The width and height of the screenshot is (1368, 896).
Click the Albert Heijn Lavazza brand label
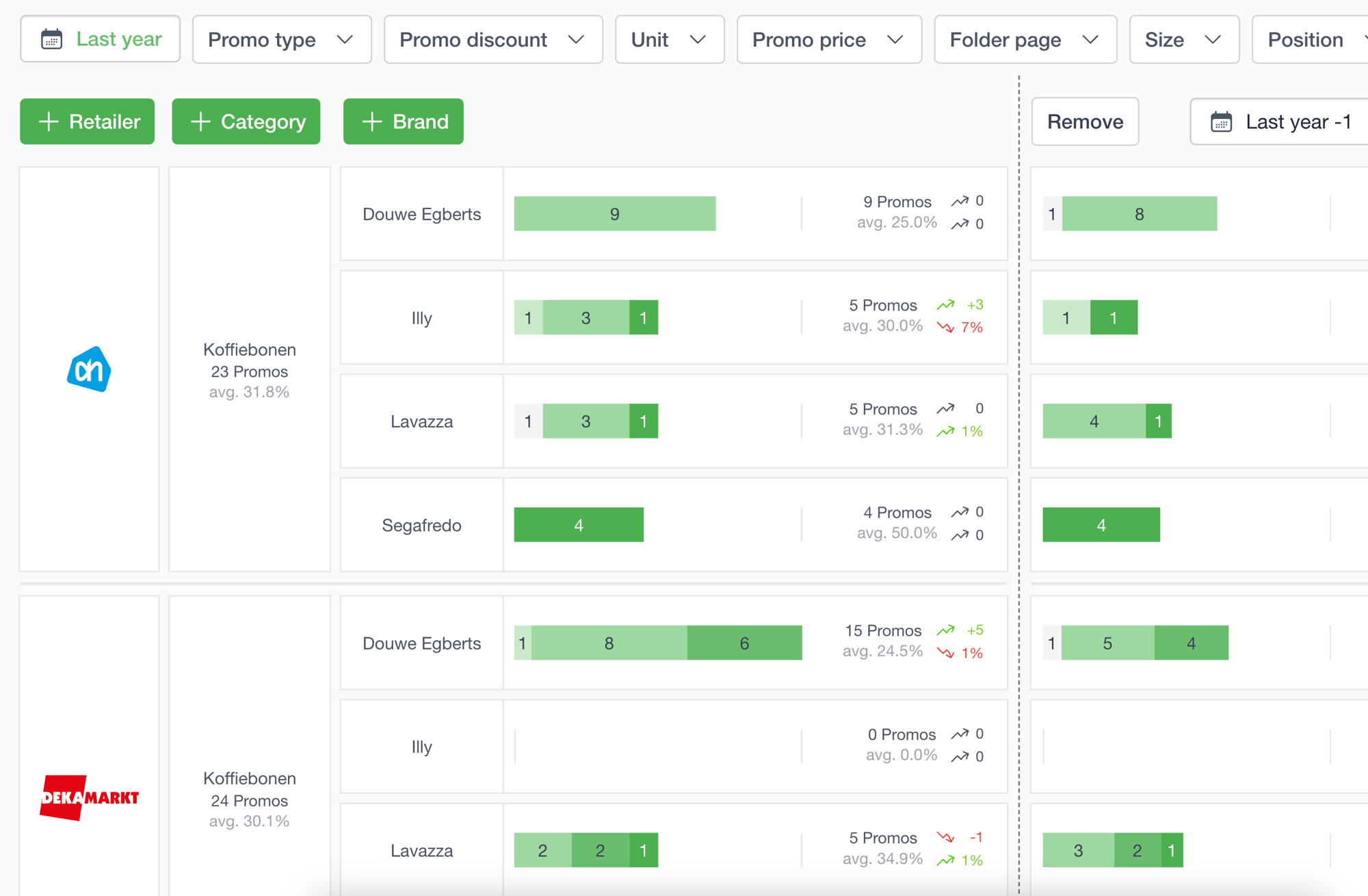(422, 421)
